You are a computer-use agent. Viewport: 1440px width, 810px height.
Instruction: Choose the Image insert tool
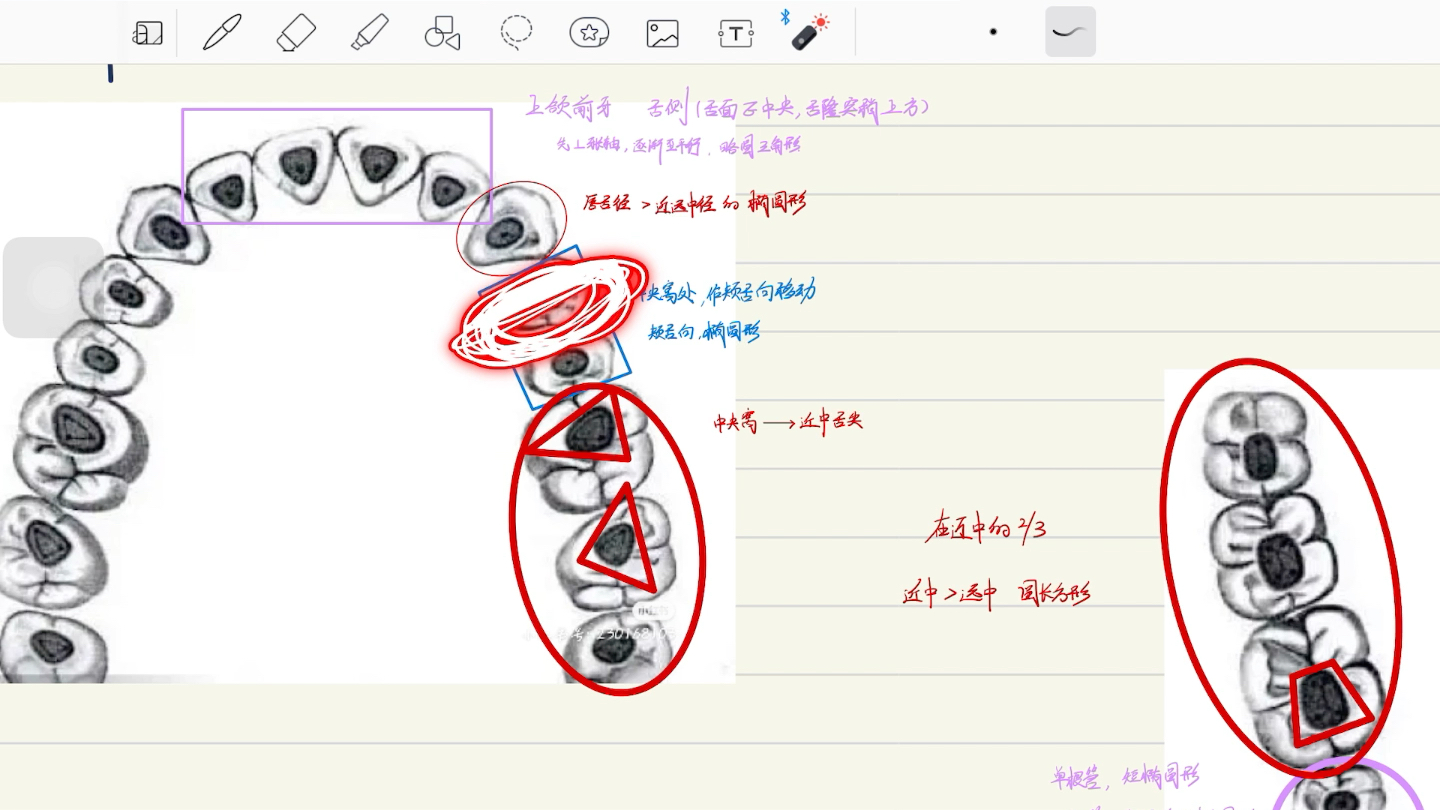[x=662, y=33]
